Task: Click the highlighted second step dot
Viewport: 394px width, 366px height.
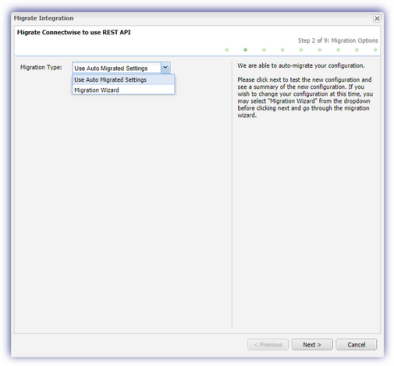Action: [245, 50]
